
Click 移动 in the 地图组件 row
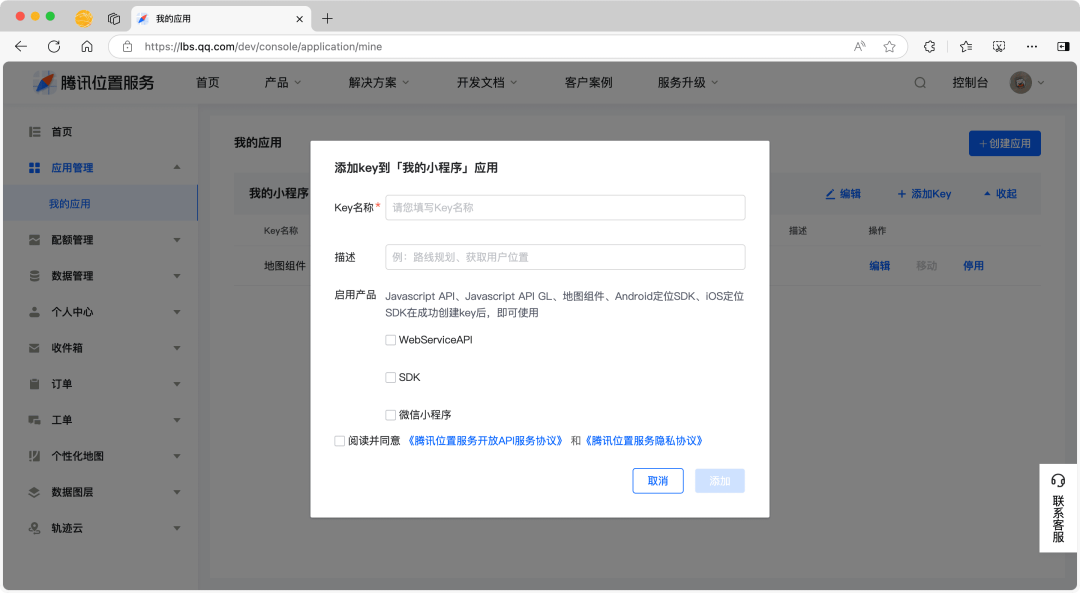pos(926,266)
